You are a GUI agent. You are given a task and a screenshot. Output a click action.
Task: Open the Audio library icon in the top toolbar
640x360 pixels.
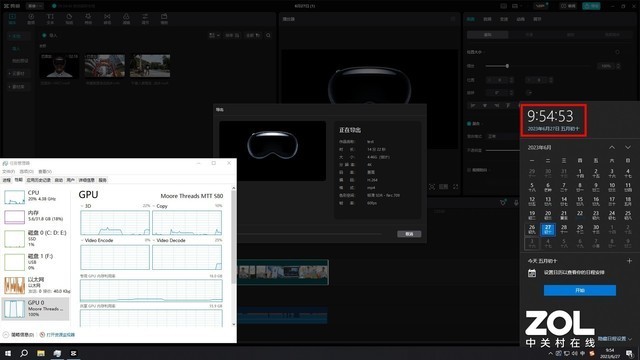(31, 18)
